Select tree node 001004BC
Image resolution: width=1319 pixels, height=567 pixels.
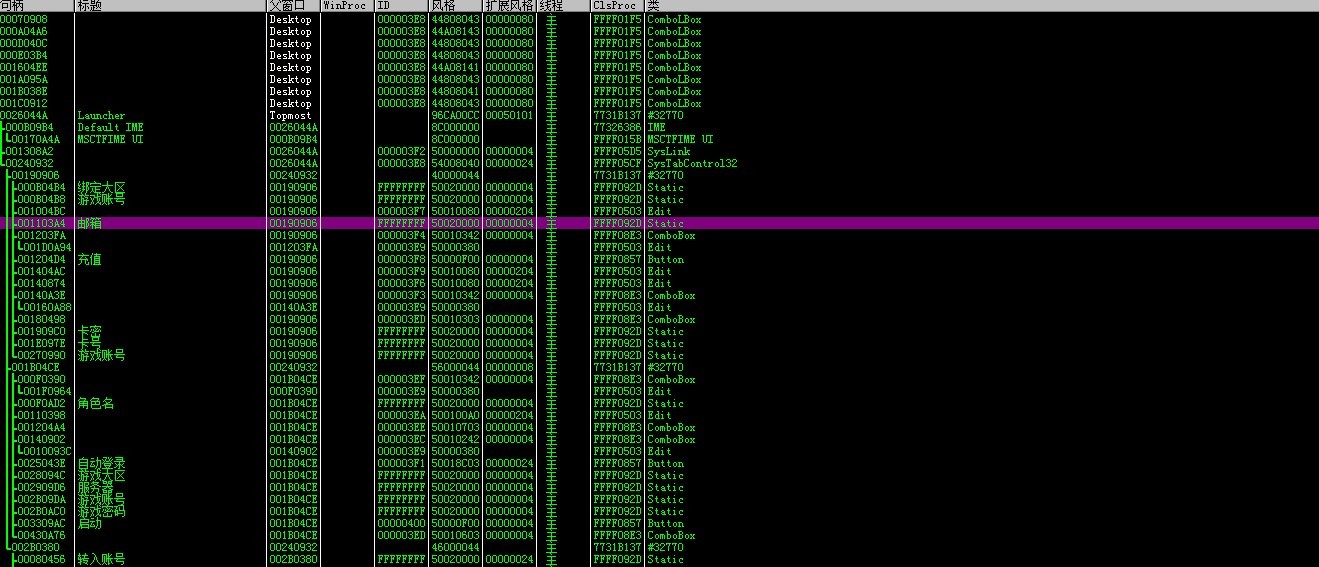[42, 212]
